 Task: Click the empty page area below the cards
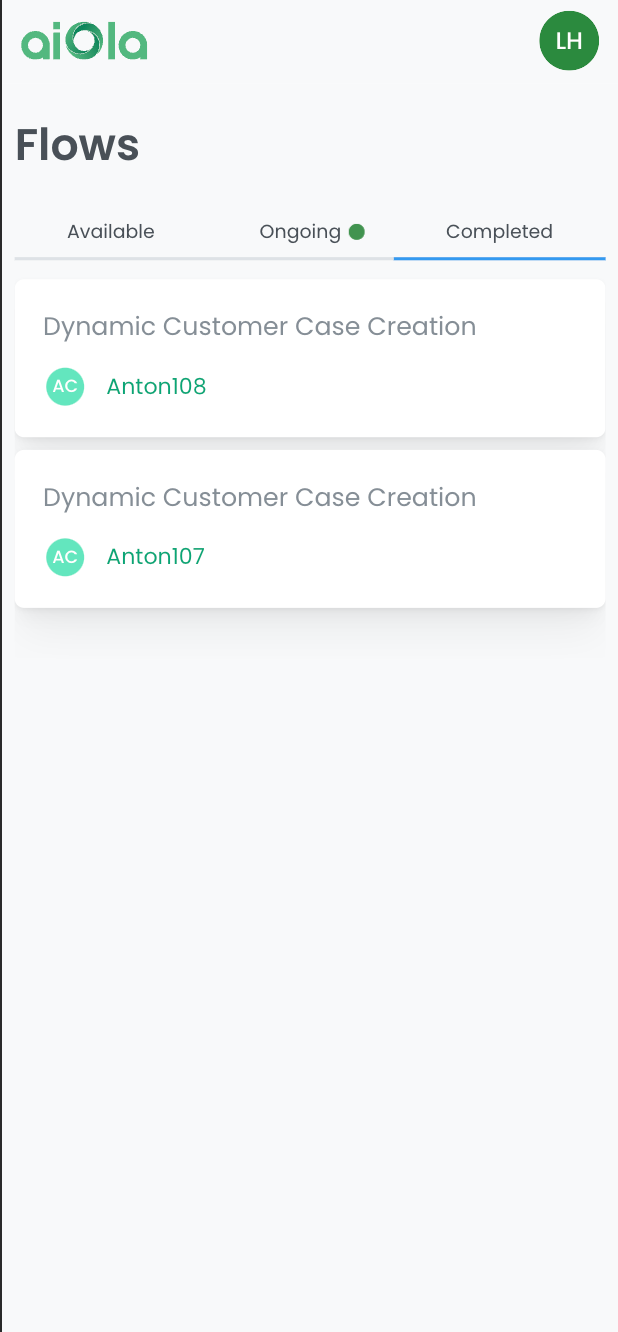(310, 950)
